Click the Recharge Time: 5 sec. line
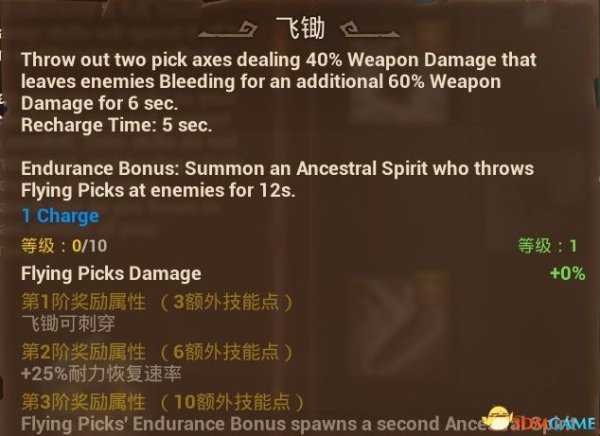The width and height of the screenshot is (600, 436). 116,125
